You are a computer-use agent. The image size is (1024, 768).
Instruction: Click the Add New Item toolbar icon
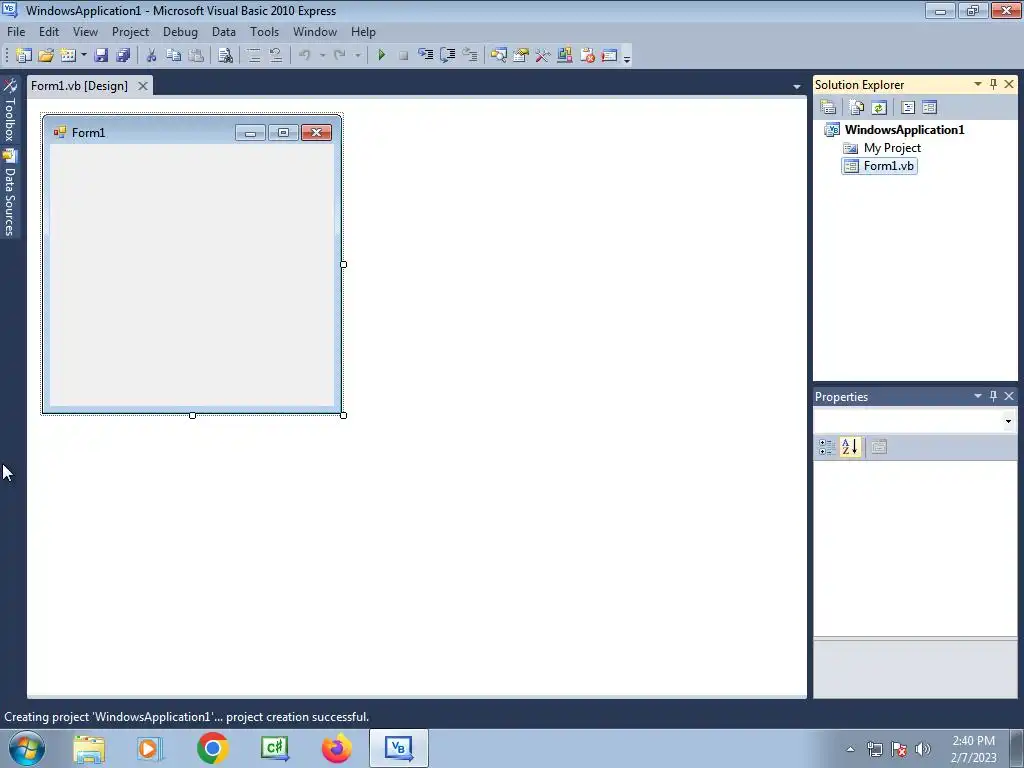point(68,56)
